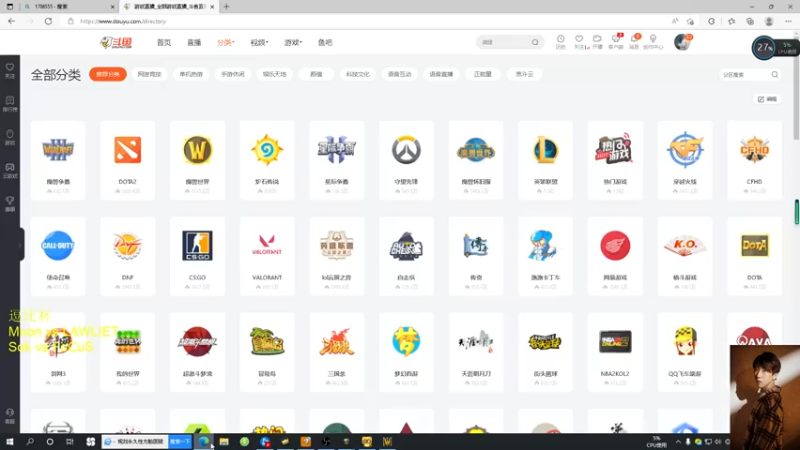Screen dimensions: 800x450
Task: Select the 科技文化 filter tab
Action: point(358,74)
